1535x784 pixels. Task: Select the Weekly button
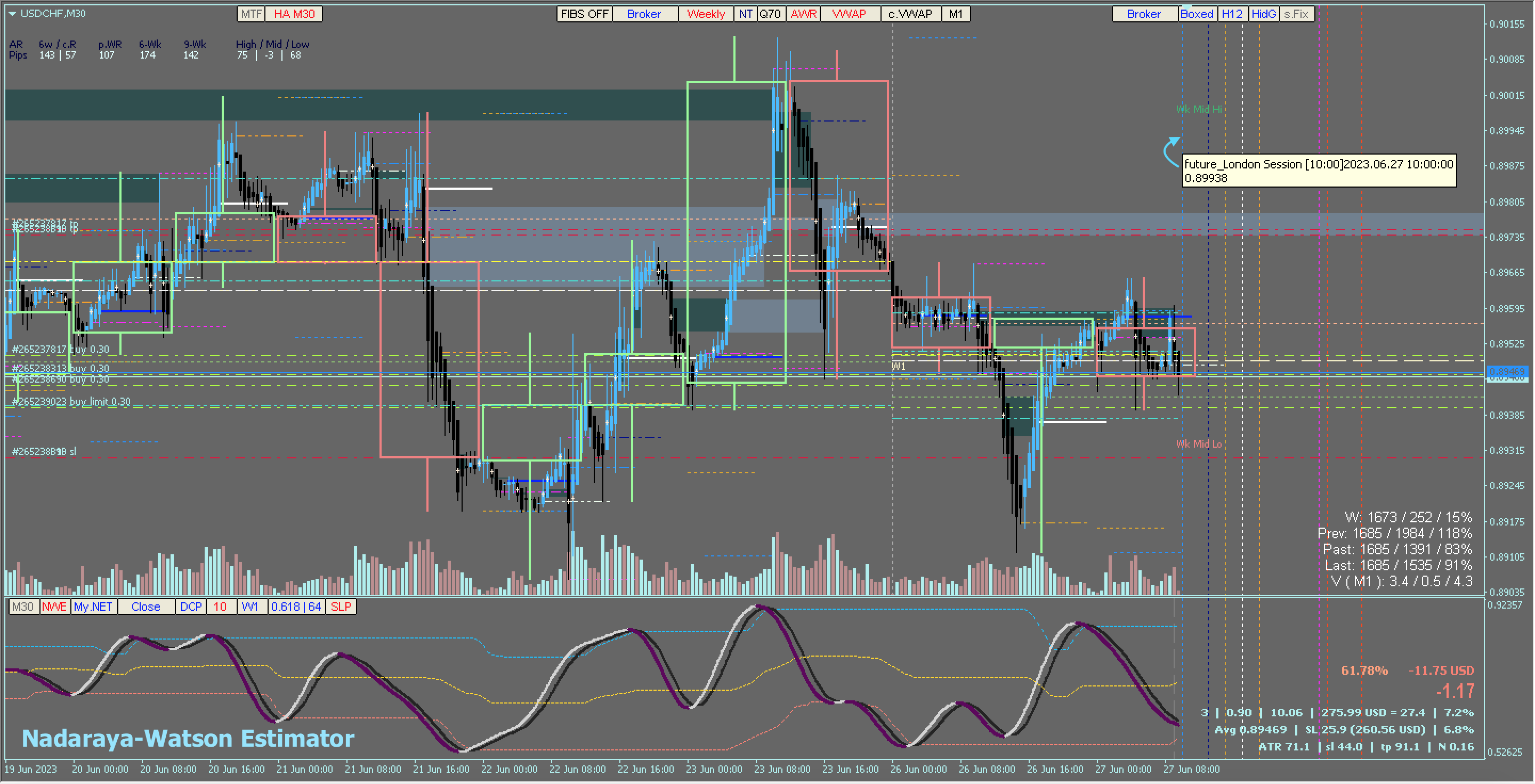pos(706,14)
